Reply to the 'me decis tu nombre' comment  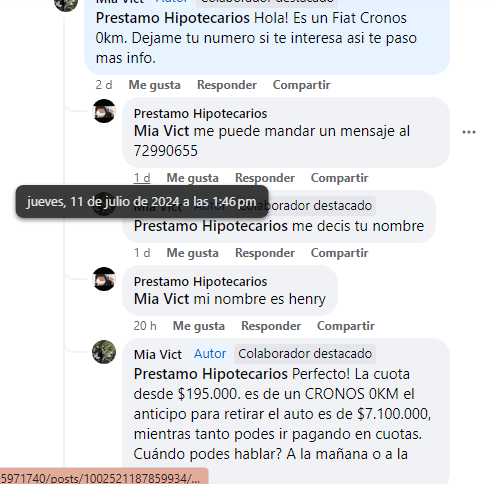pyautogui.click(x=265, y=253)
